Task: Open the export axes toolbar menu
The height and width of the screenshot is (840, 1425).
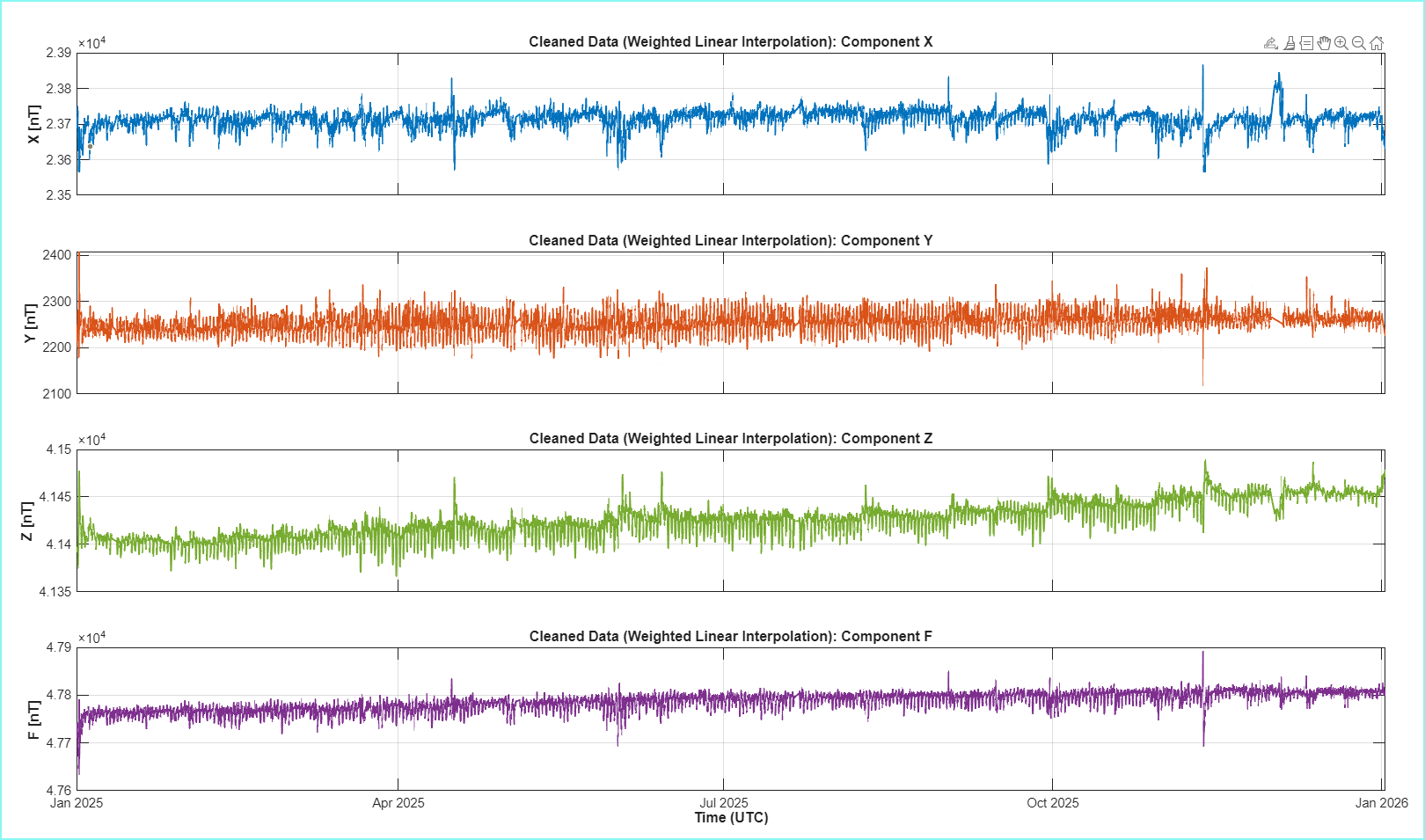Action: [x=1271, y=43]
